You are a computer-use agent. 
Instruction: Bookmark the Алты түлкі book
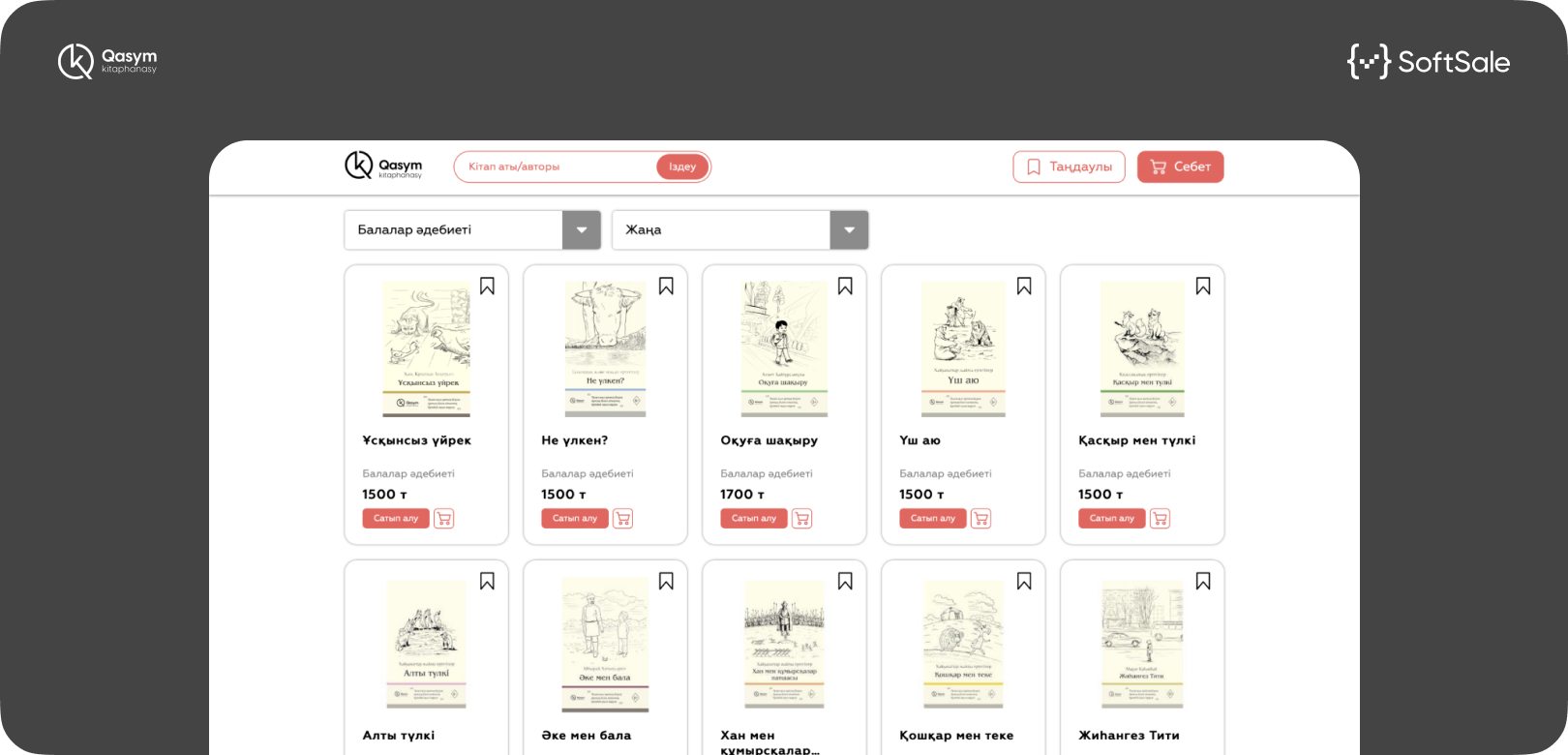488,582
